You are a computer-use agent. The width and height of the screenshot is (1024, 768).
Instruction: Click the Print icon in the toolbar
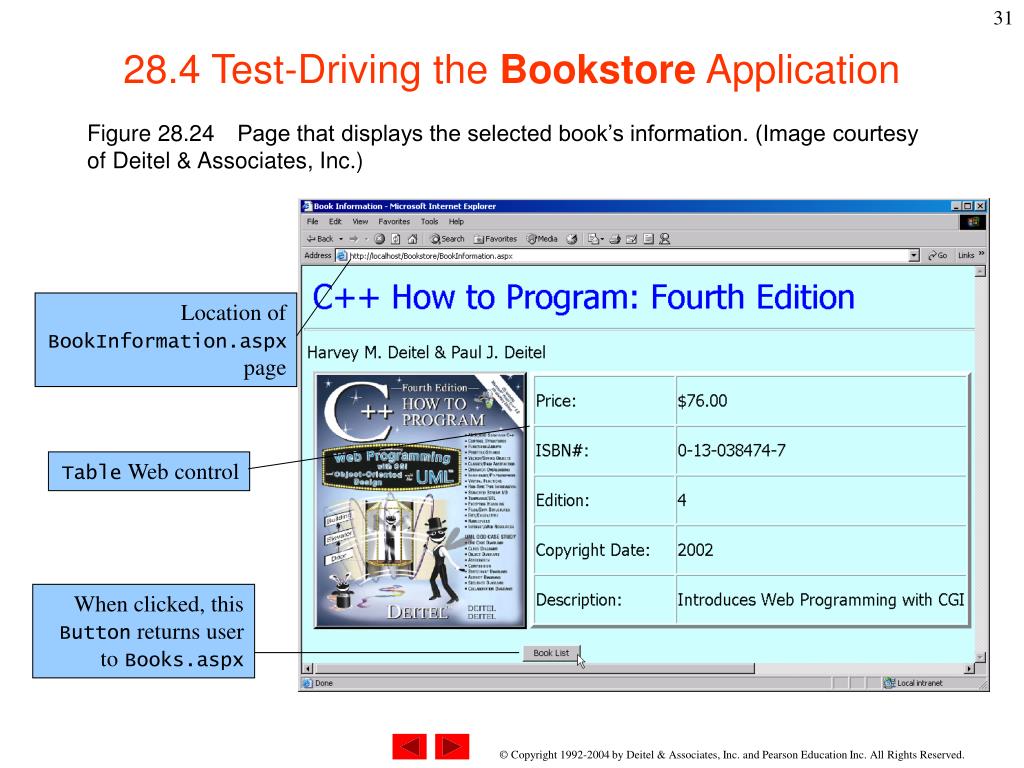(615, 239)
